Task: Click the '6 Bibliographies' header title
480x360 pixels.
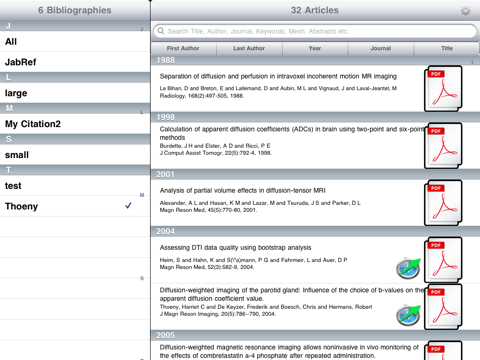Action: (x=75, y=10)
